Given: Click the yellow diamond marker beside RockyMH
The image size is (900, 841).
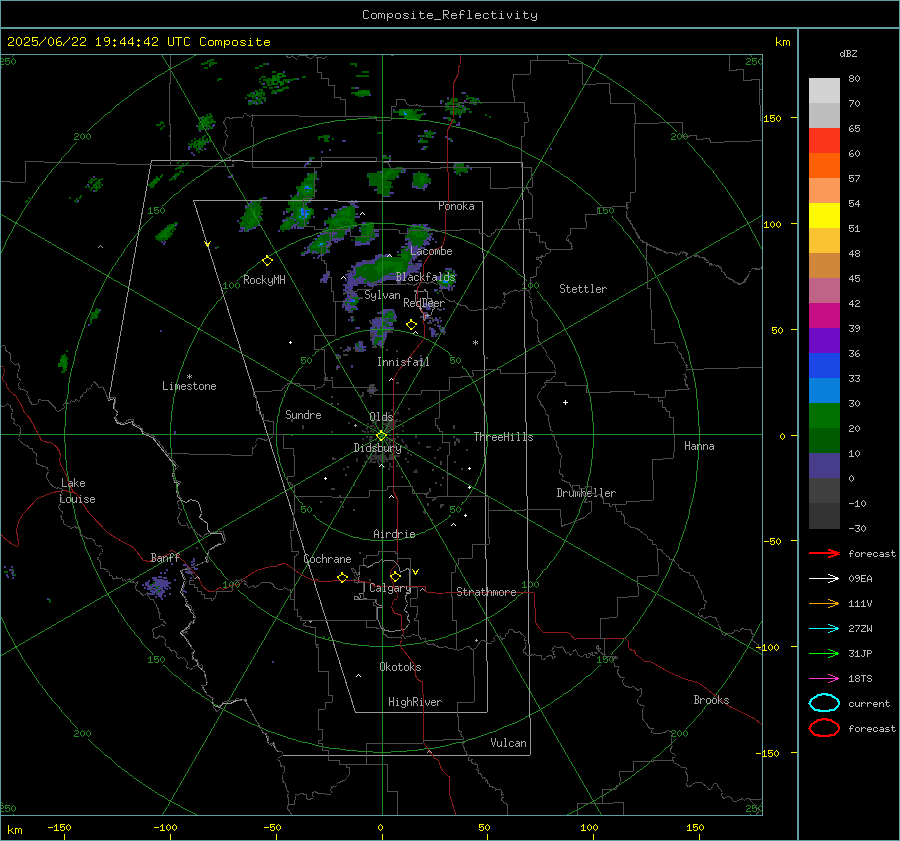Looking at the screenshot, I should (267, 261).
